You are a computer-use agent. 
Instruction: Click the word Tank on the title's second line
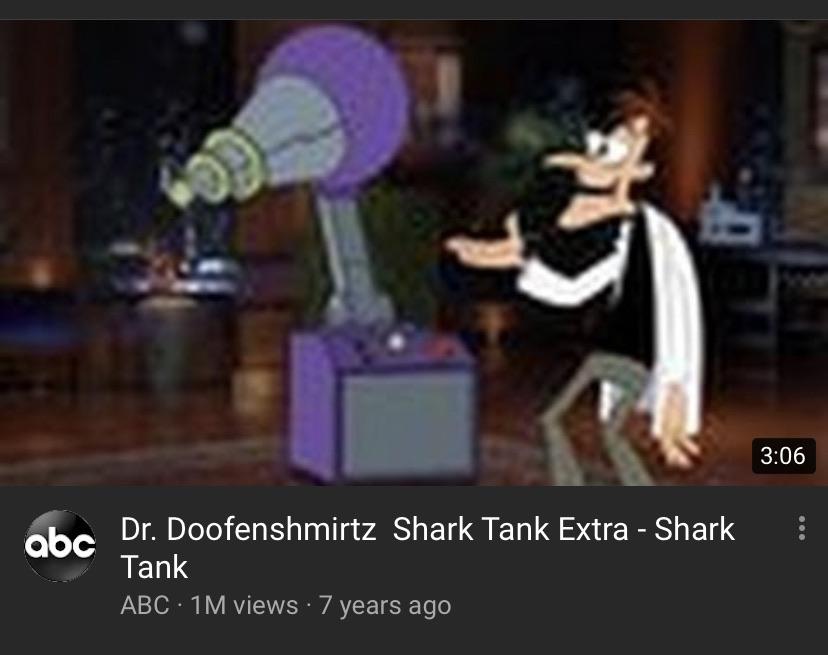coord(154,567)
